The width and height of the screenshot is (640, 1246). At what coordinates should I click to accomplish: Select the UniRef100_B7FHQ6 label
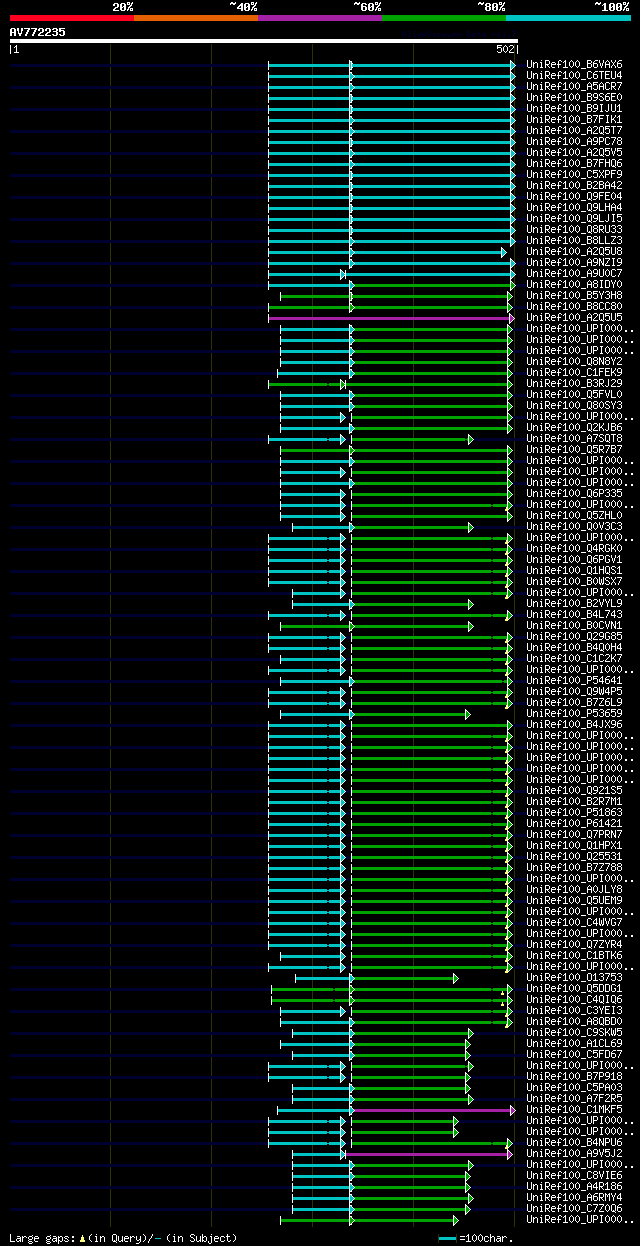click(x=574, y=163)
